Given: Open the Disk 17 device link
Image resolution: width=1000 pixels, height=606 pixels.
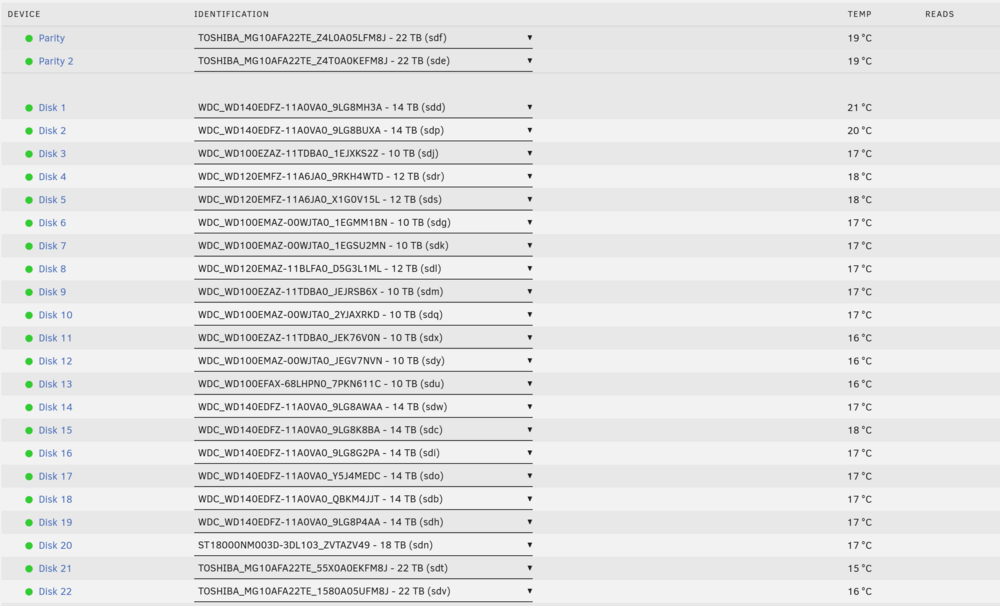Looking at the screenshot, I should pos(55,477).
